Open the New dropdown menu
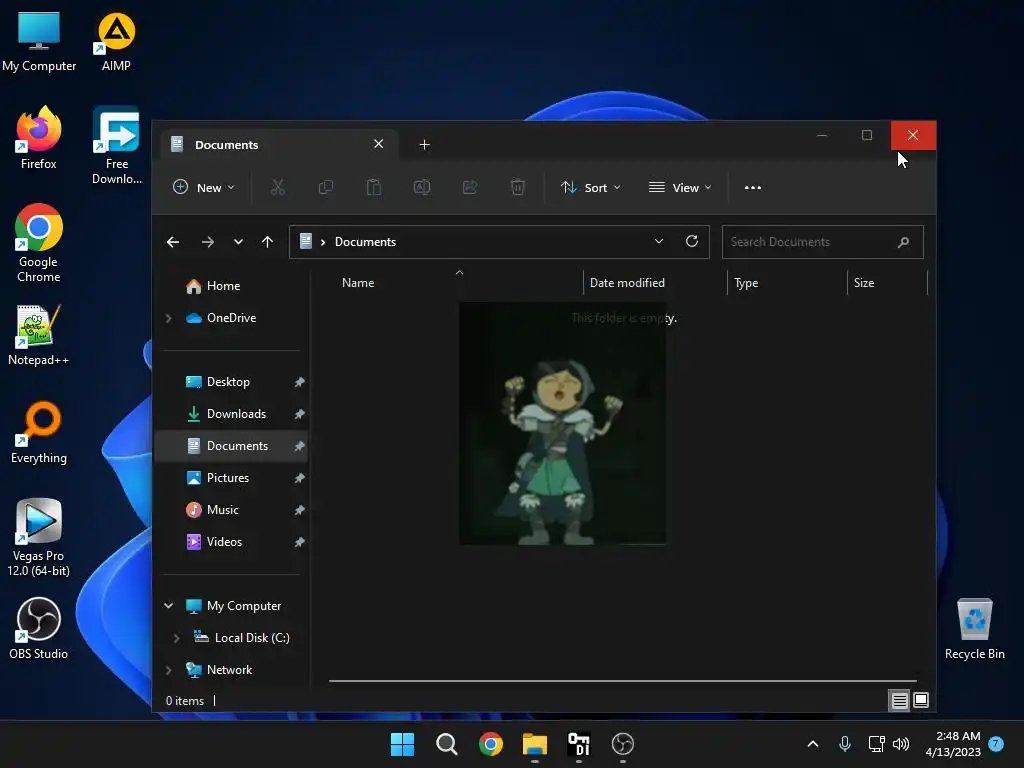Screen dimensions: 1024x768 tap(203, 187)
